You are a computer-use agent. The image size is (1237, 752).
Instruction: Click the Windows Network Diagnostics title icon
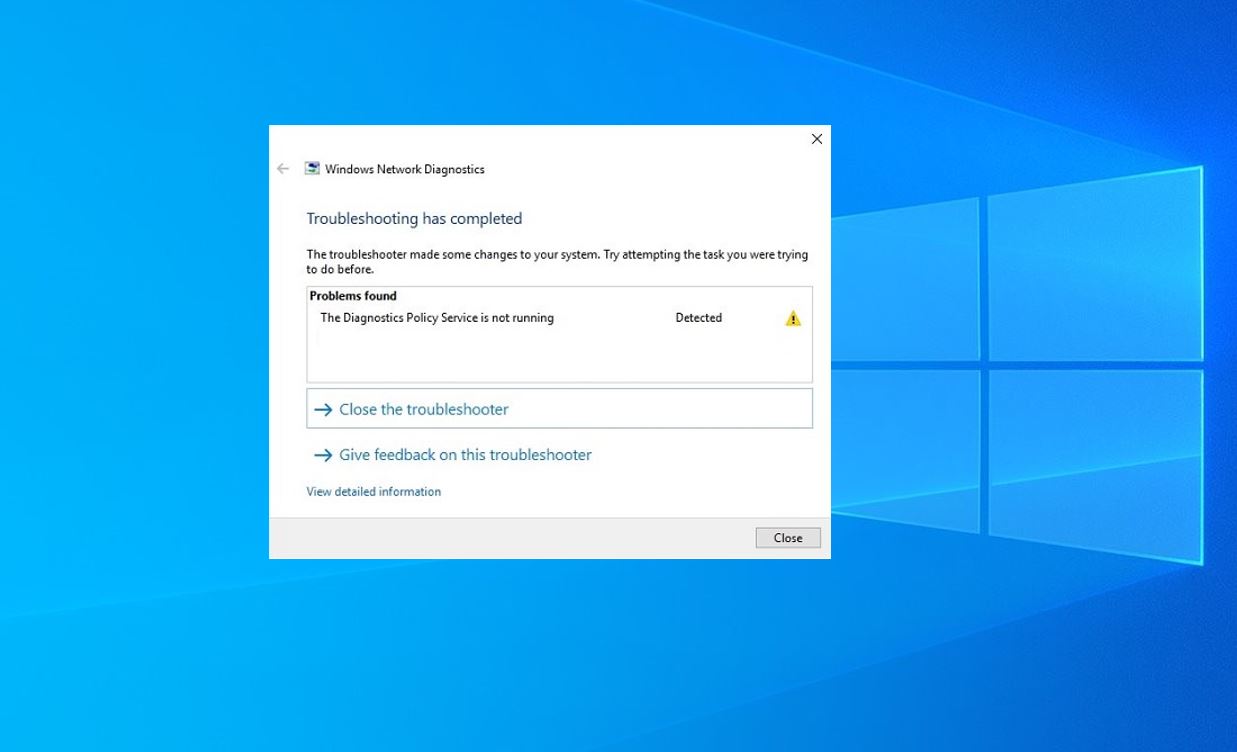312,169
